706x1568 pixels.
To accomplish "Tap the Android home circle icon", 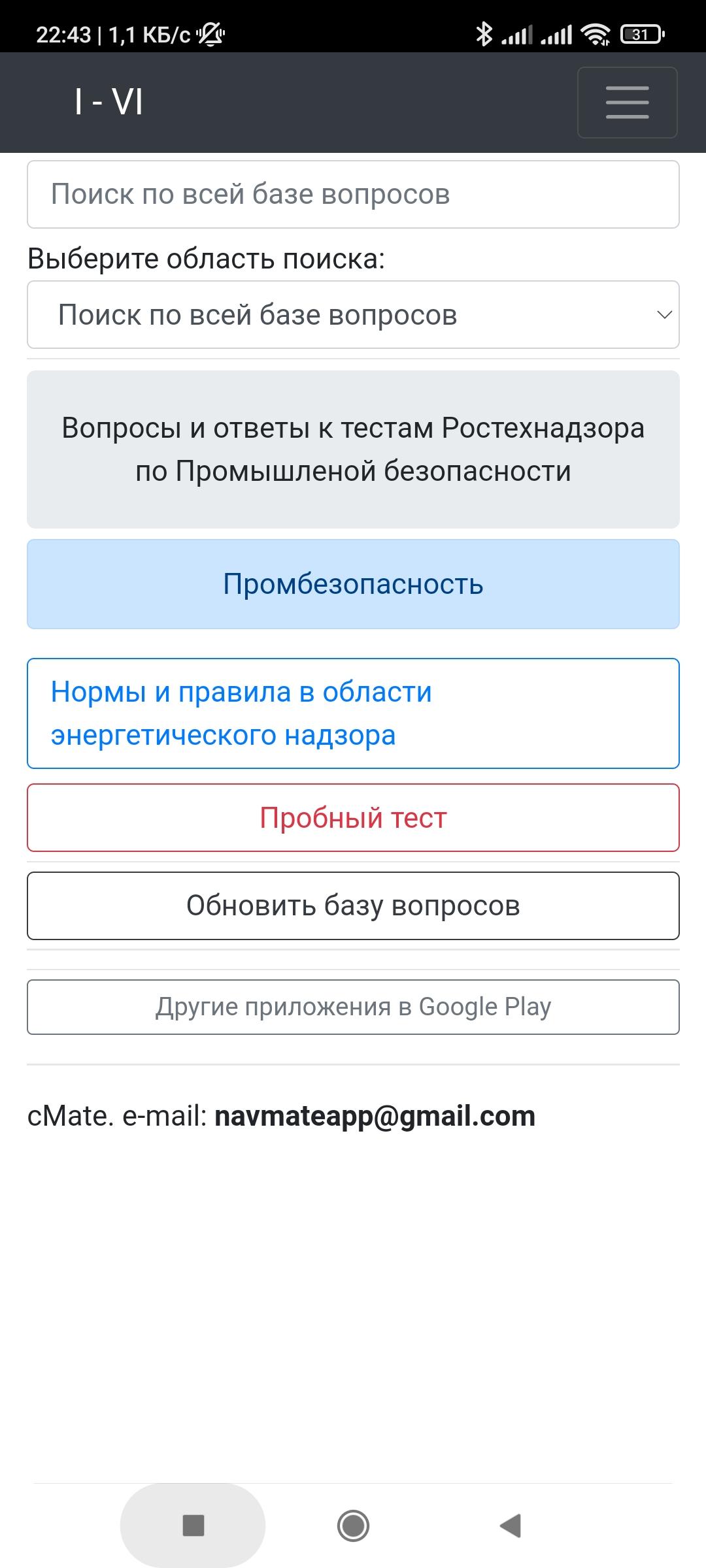I will [353, 1526].
